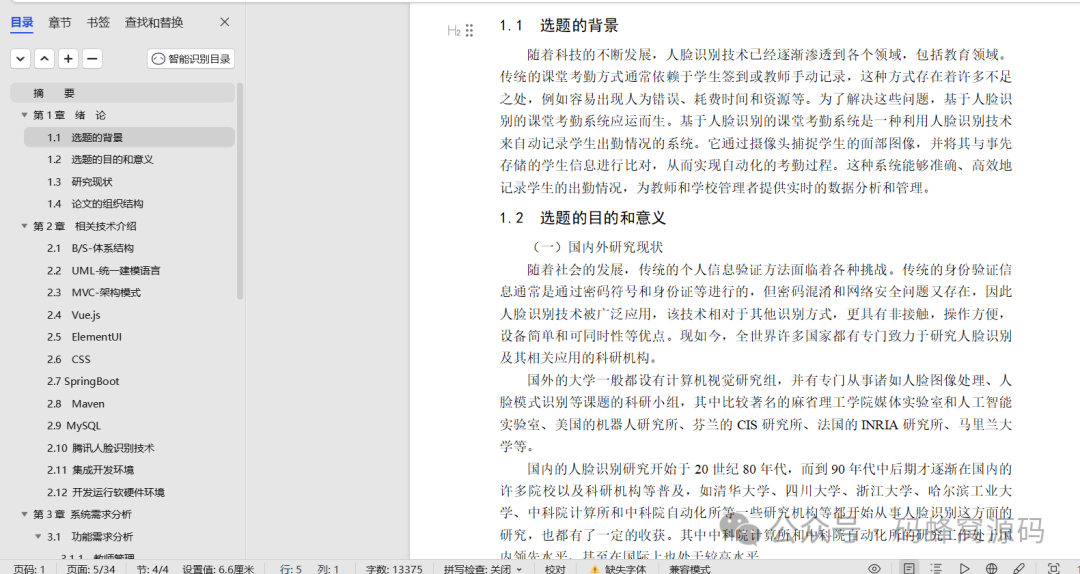
Task: Click the 校对 proofreading button
Action: click(x=555, y=568)
